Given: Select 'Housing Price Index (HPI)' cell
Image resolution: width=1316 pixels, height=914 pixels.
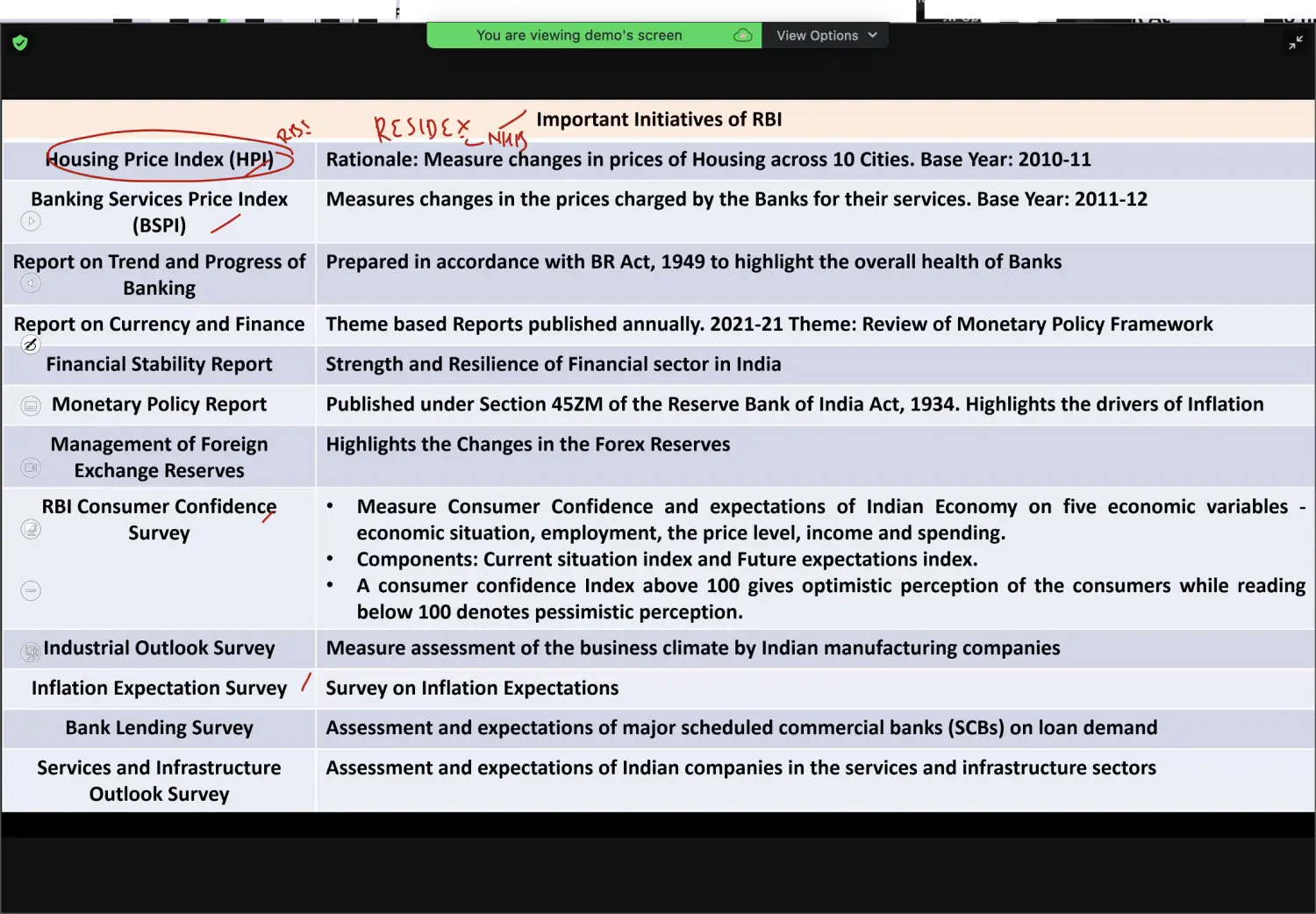Looking at the screenshot, I should click(159, 160).
